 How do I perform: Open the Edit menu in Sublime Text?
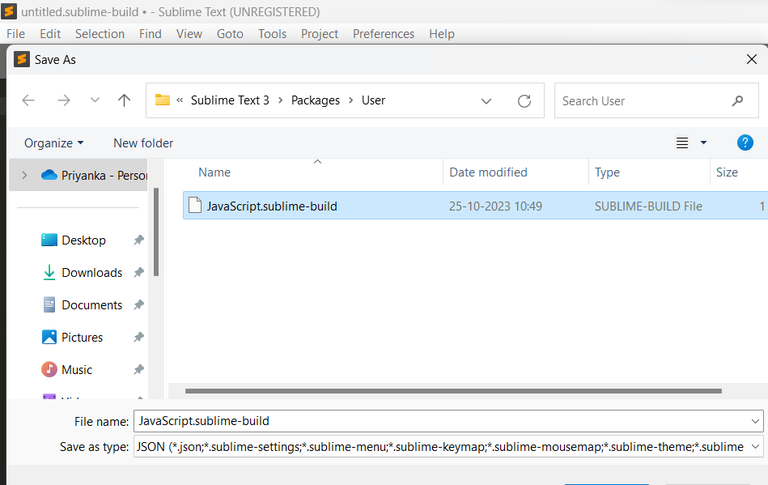50,34
